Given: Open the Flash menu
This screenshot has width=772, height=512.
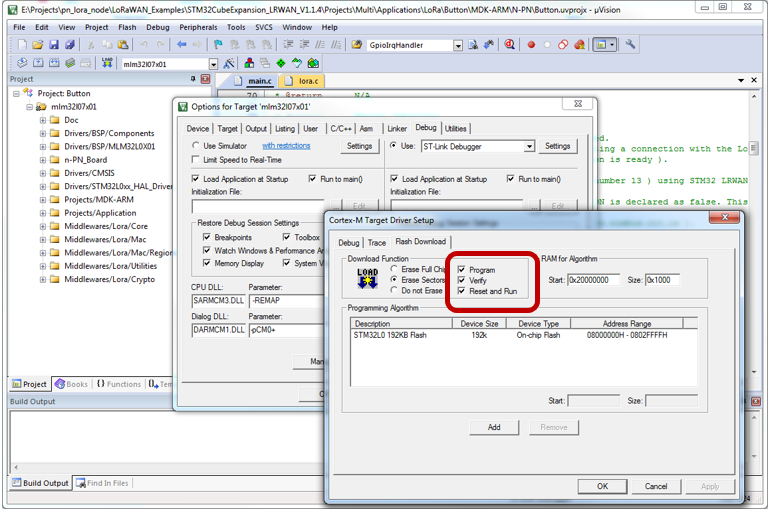Looking at the screenshot, I should point(127,28).
